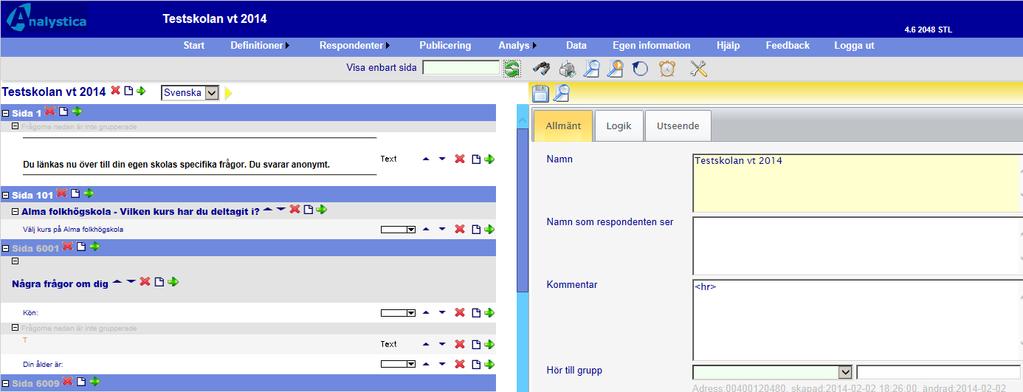Click the left panel vertical scrollbar
This screenshot has height=392, width=1023.
pyautogui.click(x=522, y=210)
